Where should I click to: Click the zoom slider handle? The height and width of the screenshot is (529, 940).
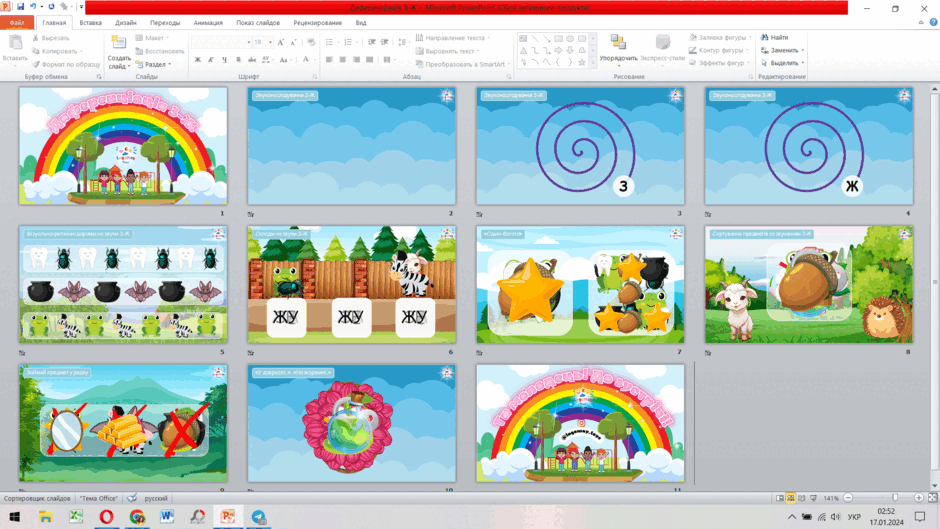click(x=894, y=498)
